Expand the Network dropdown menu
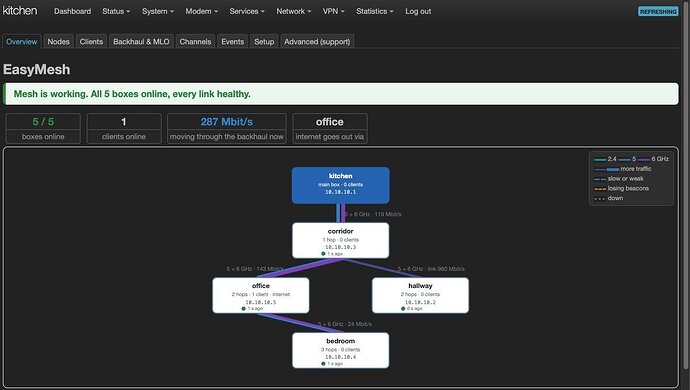690x390 pixels. (x=294, y=11)
